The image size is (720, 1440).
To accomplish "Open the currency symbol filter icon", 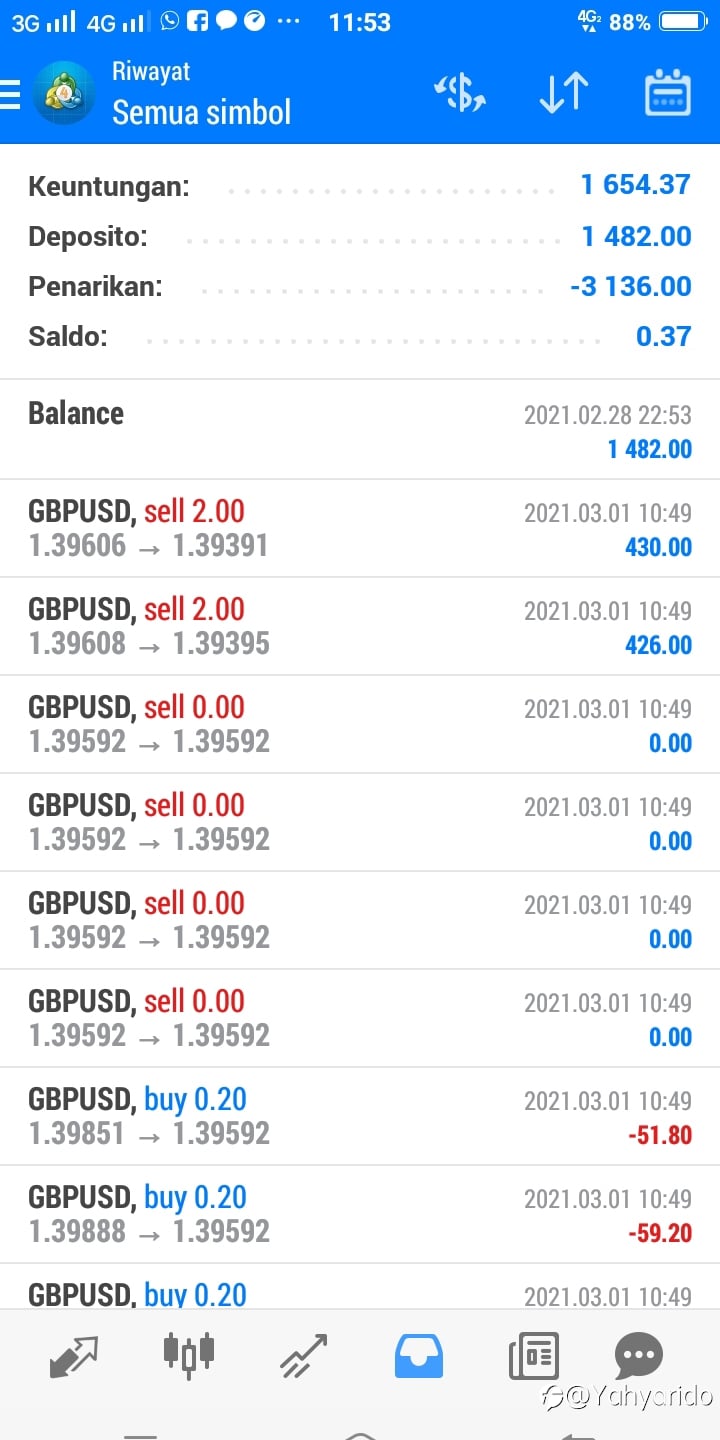I will [x=460, y=94].
